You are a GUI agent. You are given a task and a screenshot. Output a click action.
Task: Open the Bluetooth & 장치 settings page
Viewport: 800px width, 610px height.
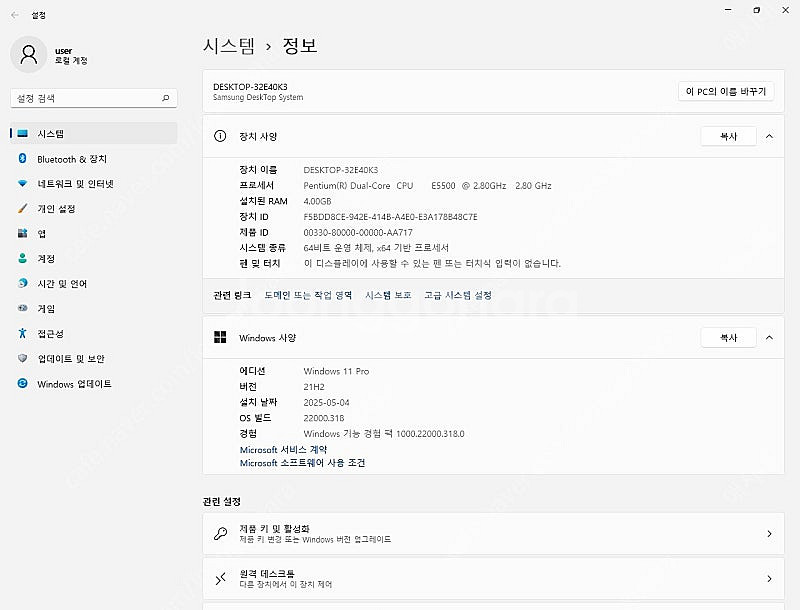click(x=93, y=159)
